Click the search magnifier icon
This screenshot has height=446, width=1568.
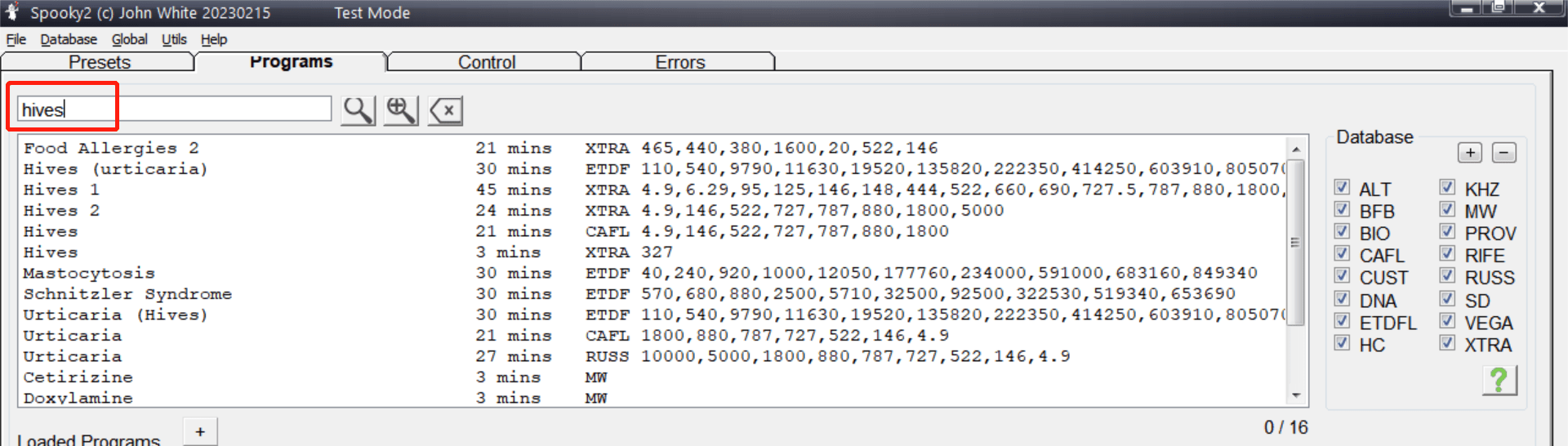pyautogui.click(x=358, y=110)
